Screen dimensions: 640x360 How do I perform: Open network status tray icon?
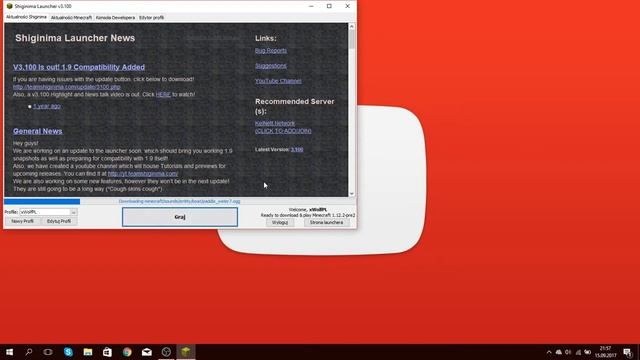[x=578, y=352]
